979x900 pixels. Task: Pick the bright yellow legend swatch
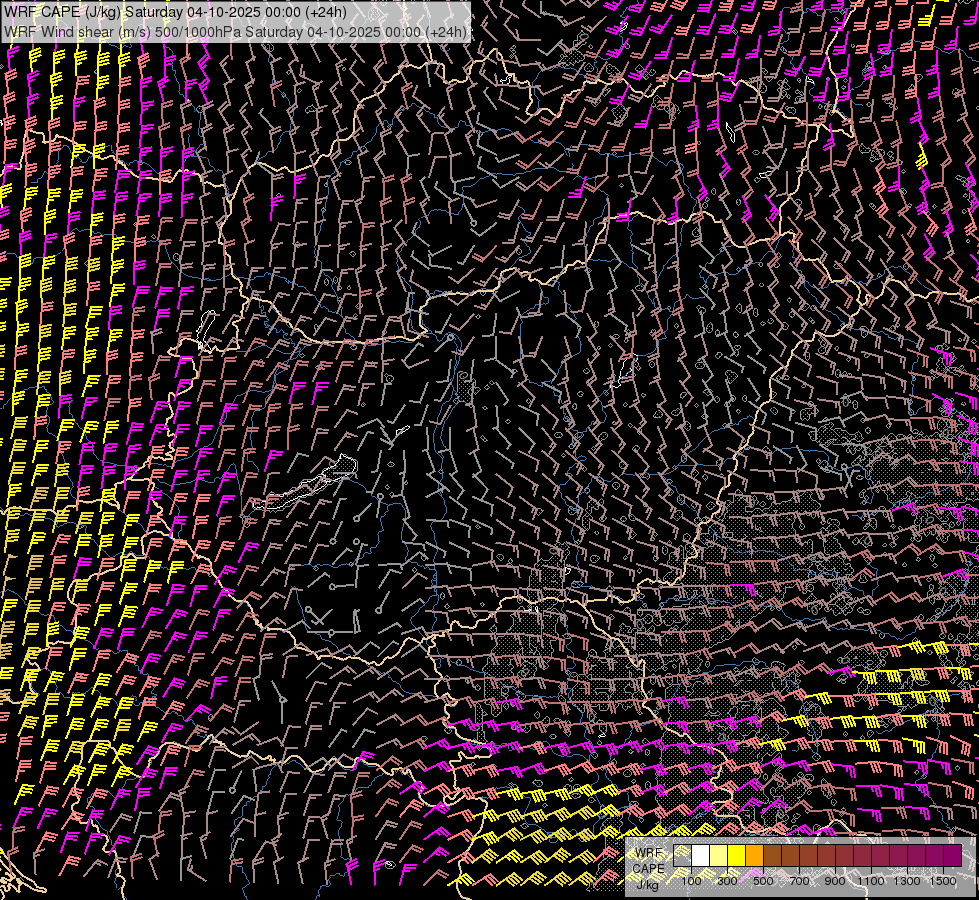[x=736, y=856]
